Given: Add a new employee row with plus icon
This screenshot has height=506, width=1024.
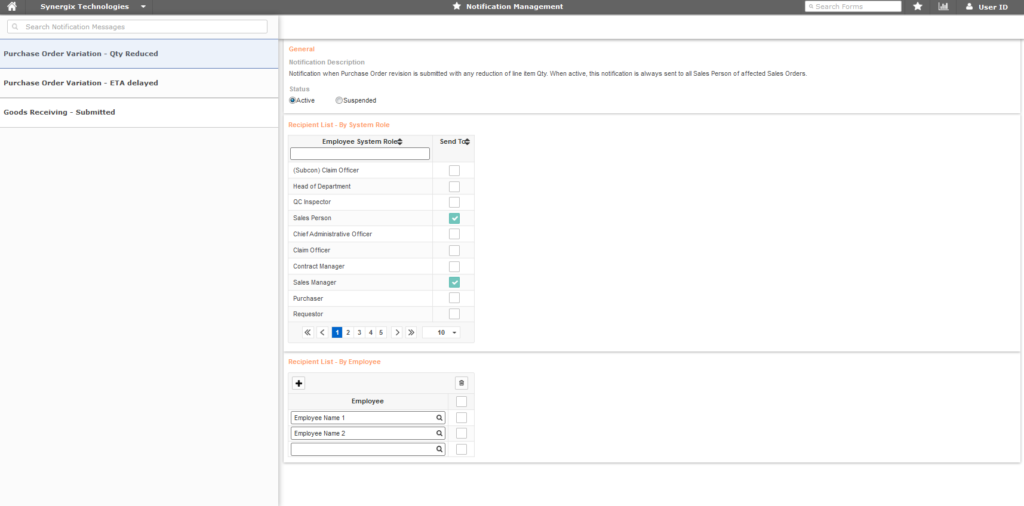Looking at the screenshot, I should [x=298, y=383].
